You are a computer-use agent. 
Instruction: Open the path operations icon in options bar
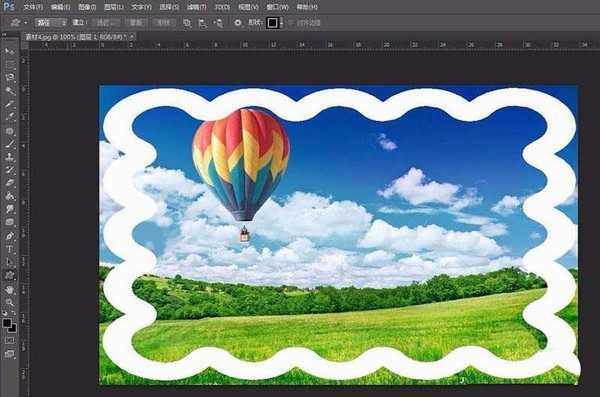tap(187, 23)
